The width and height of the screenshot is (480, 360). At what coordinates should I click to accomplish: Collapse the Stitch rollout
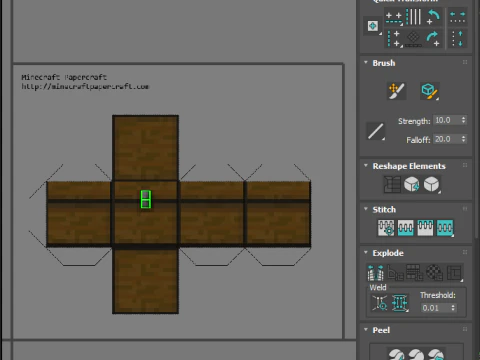(366, 209)
